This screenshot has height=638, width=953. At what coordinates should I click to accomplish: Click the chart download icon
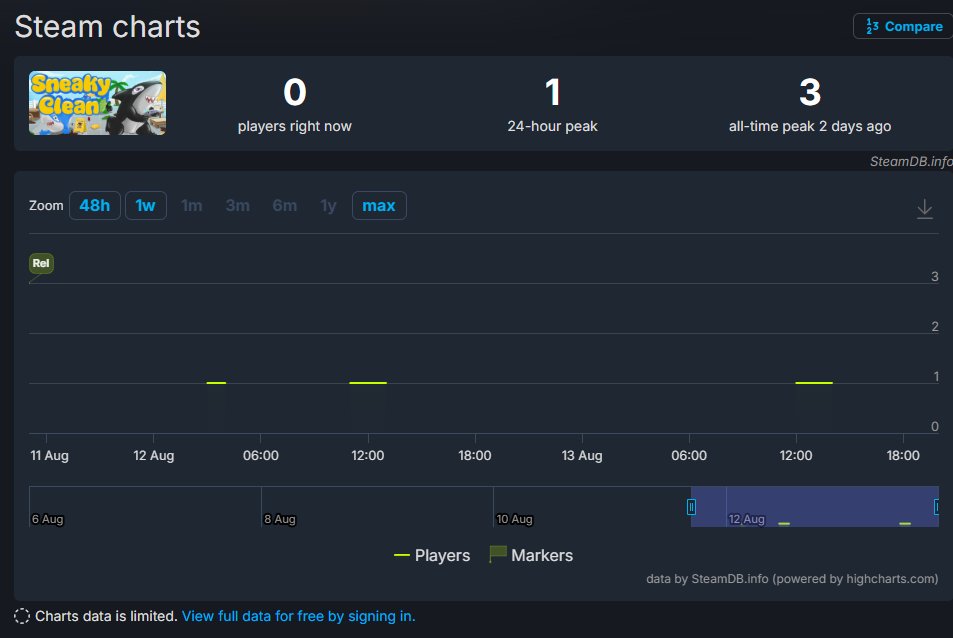tap(924, 208)
